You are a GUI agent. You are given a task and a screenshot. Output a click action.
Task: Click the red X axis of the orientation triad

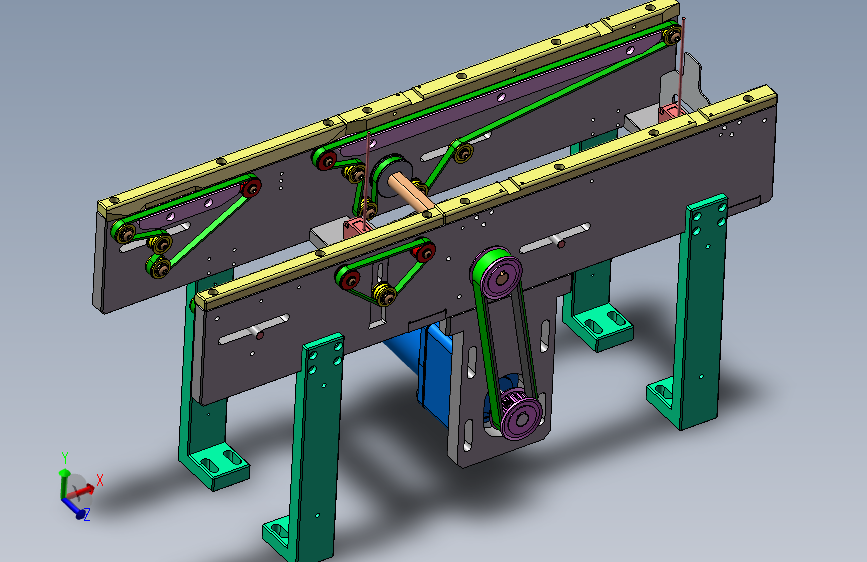coord(83,490)
